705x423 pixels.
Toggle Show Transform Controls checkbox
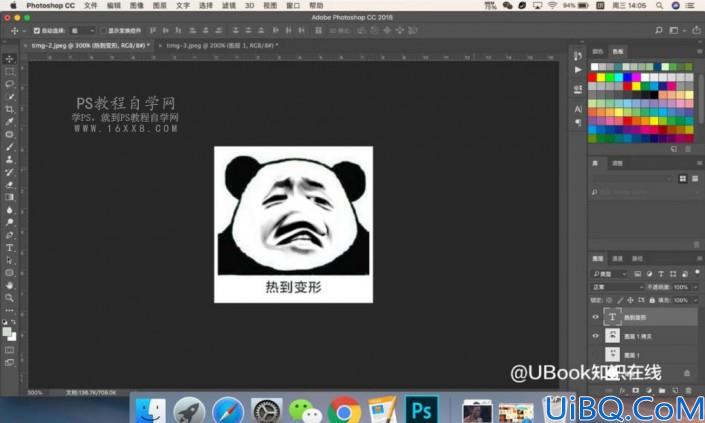103,31
